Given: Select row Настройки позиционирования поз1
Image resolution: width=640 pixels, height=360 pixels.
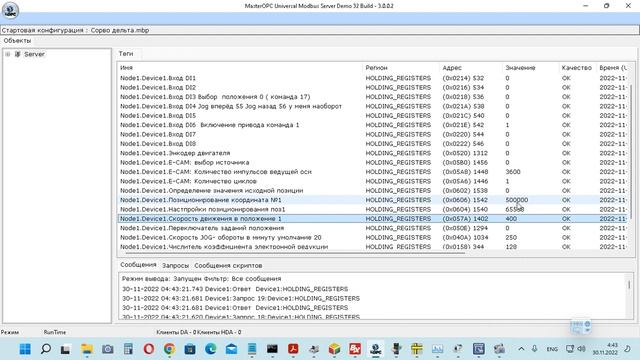Looking at the screenshot, I should pyautogui.click(x=373, y=209).
